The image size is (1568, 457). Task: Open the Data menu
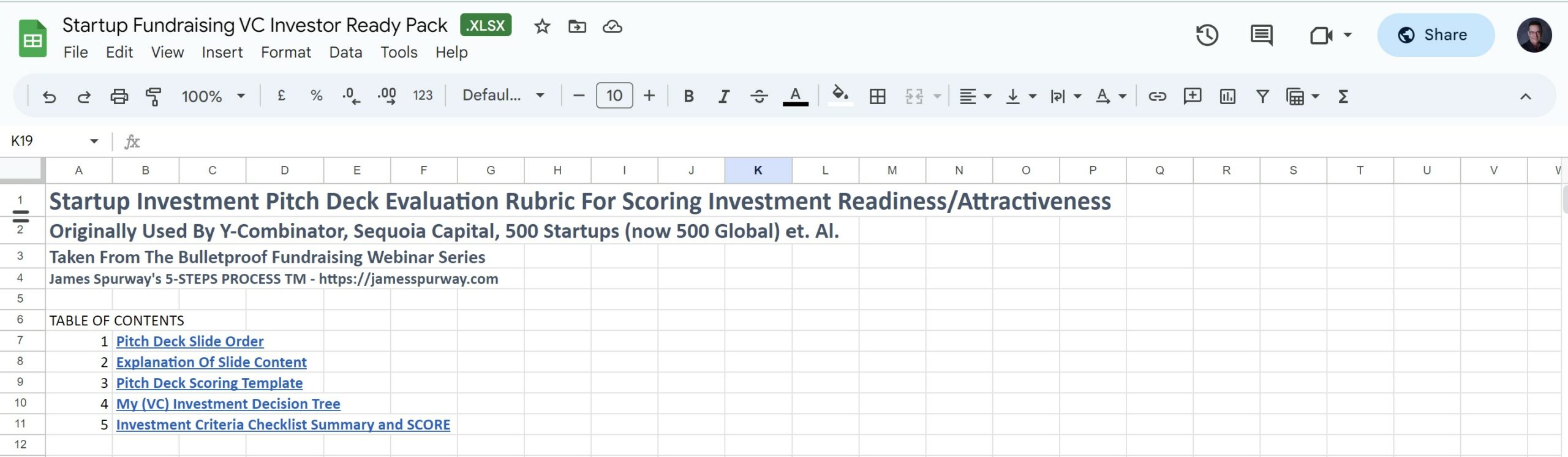(345, 52)
